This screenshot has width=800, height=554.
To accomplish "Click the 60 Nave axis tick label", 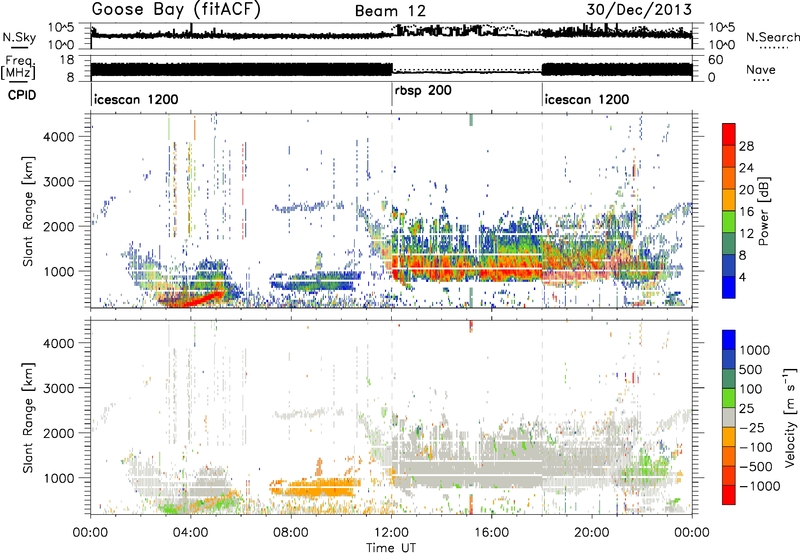I will [x=715, y=60].
